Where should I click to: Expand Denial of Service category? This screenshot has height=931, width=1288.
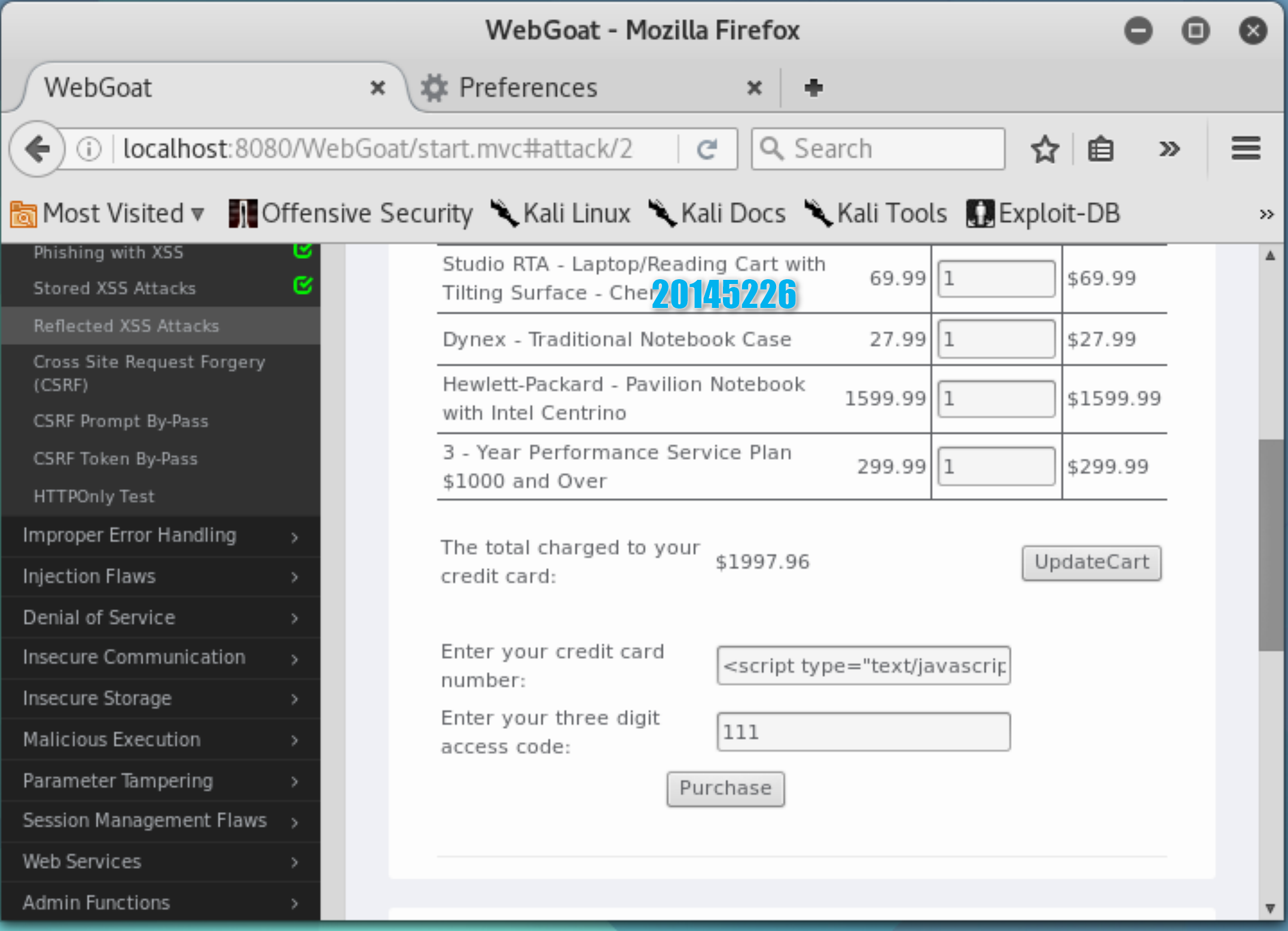(x=160, y=617)
